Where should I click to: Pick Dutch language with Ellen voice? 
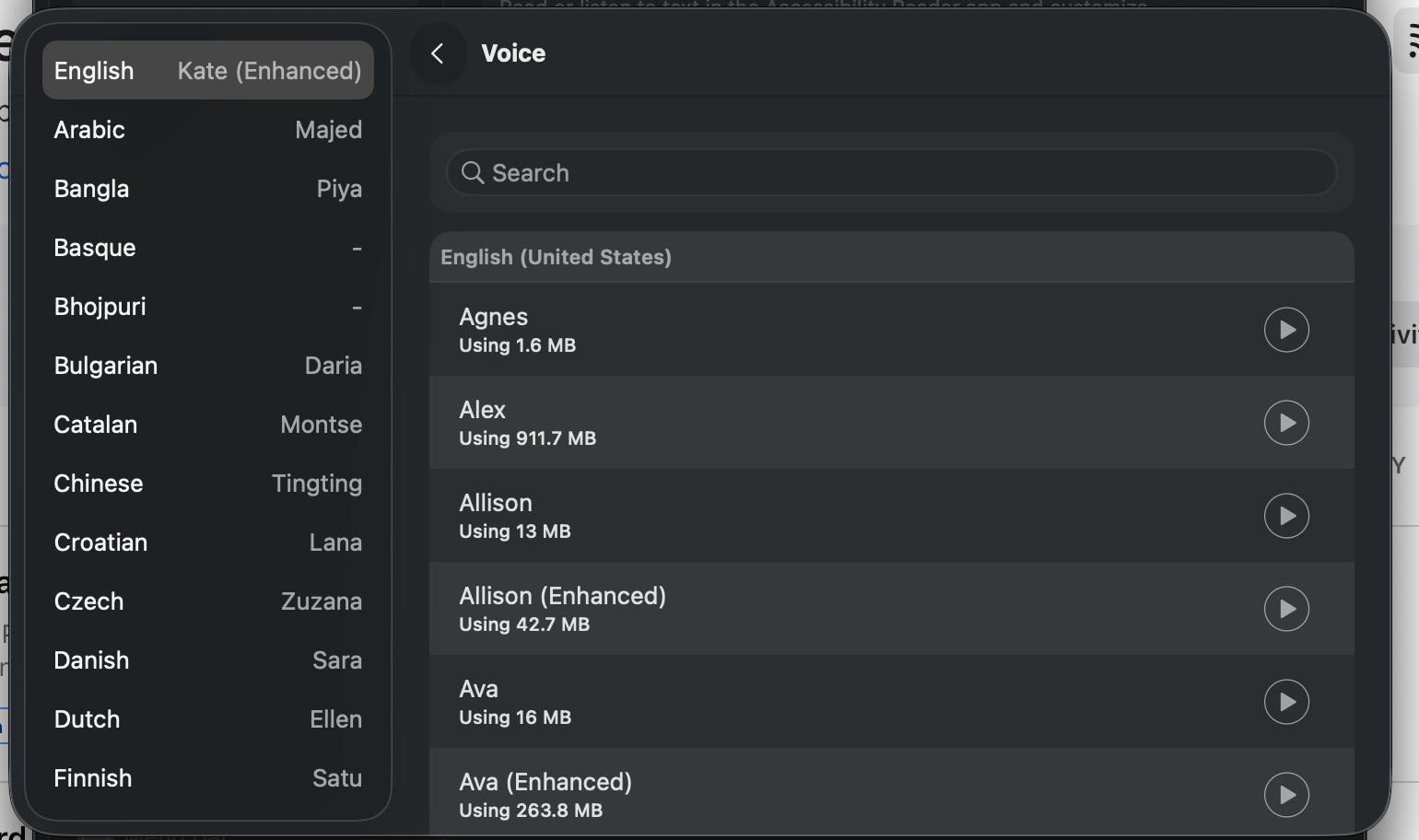coord(207,719)
